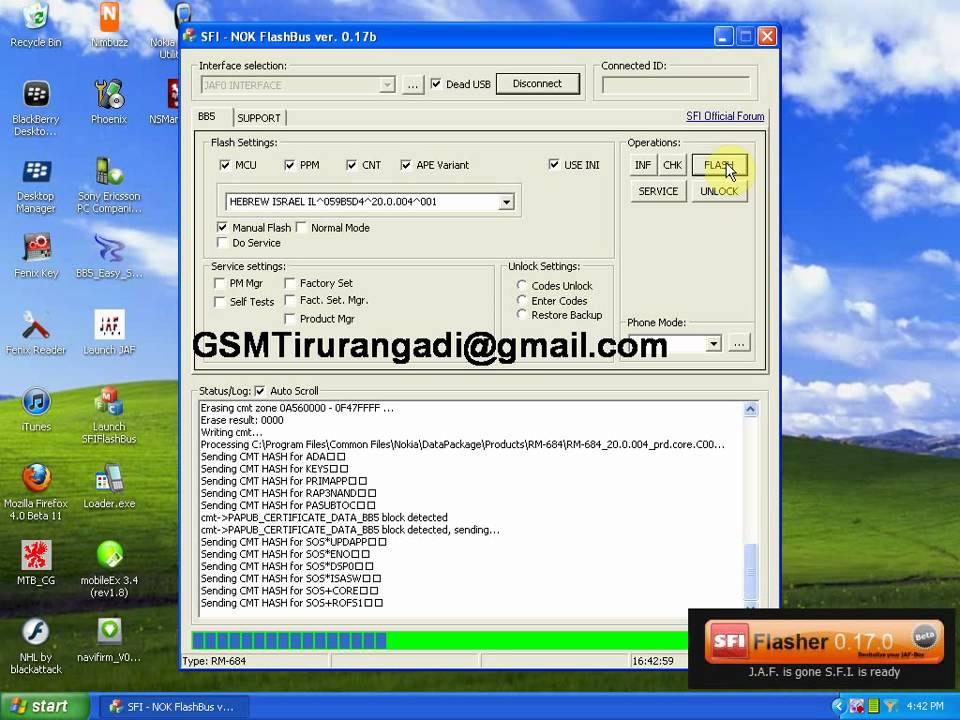Click the log scrollbar up arrow

coord(751,410)
